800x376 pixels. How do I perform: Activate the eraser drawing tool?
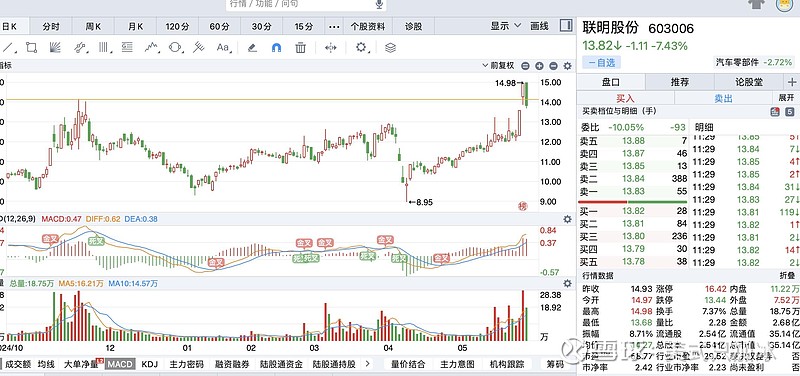click(252, 48)
